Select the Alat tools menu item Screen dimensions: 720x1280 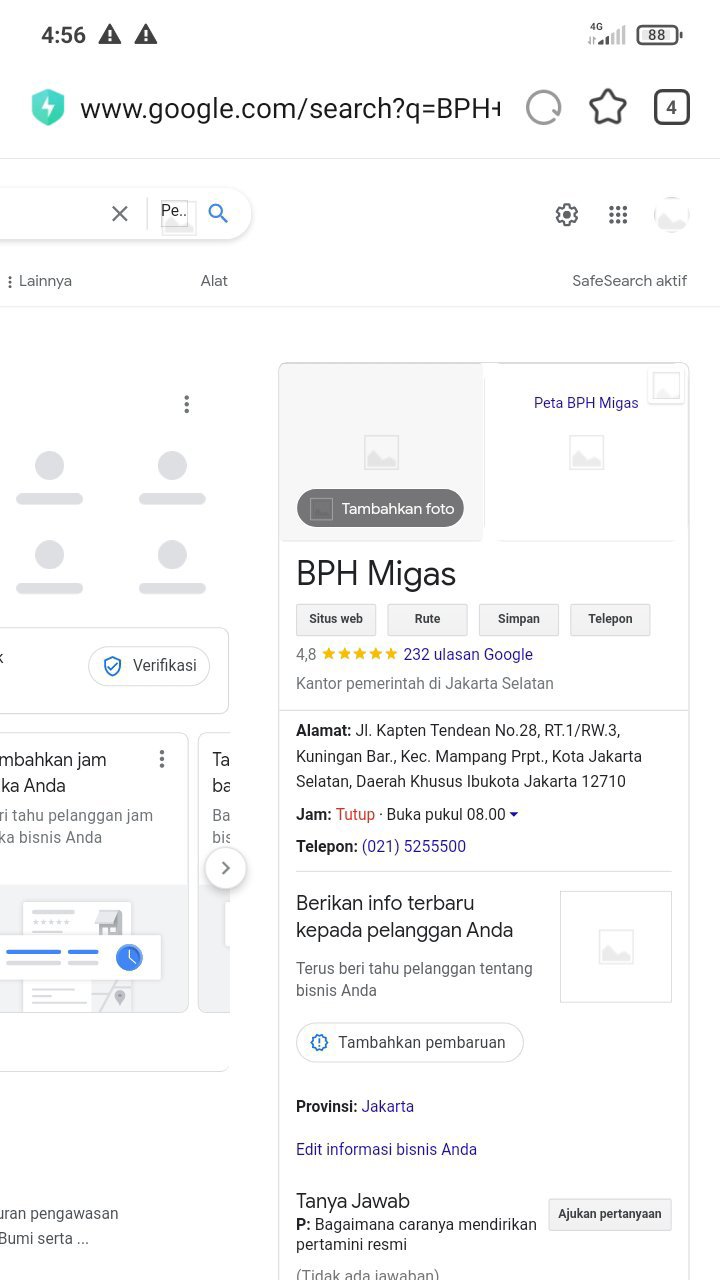214,281
